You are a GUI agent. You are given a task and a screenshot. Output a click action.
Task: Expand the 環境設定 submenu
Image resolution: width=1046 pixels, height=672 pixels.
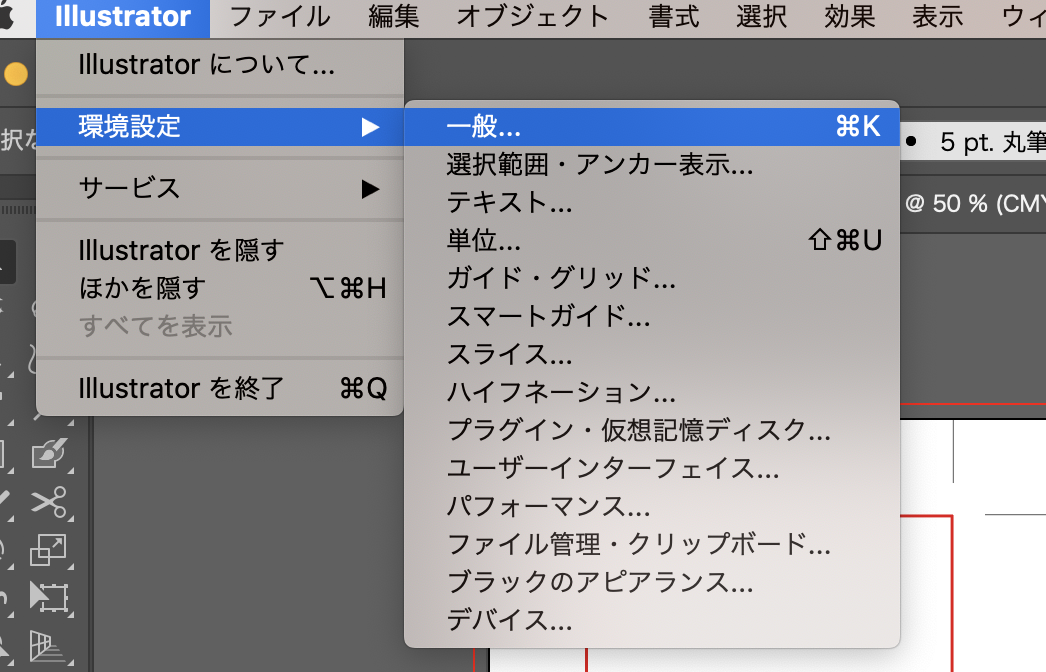(219, 127)
